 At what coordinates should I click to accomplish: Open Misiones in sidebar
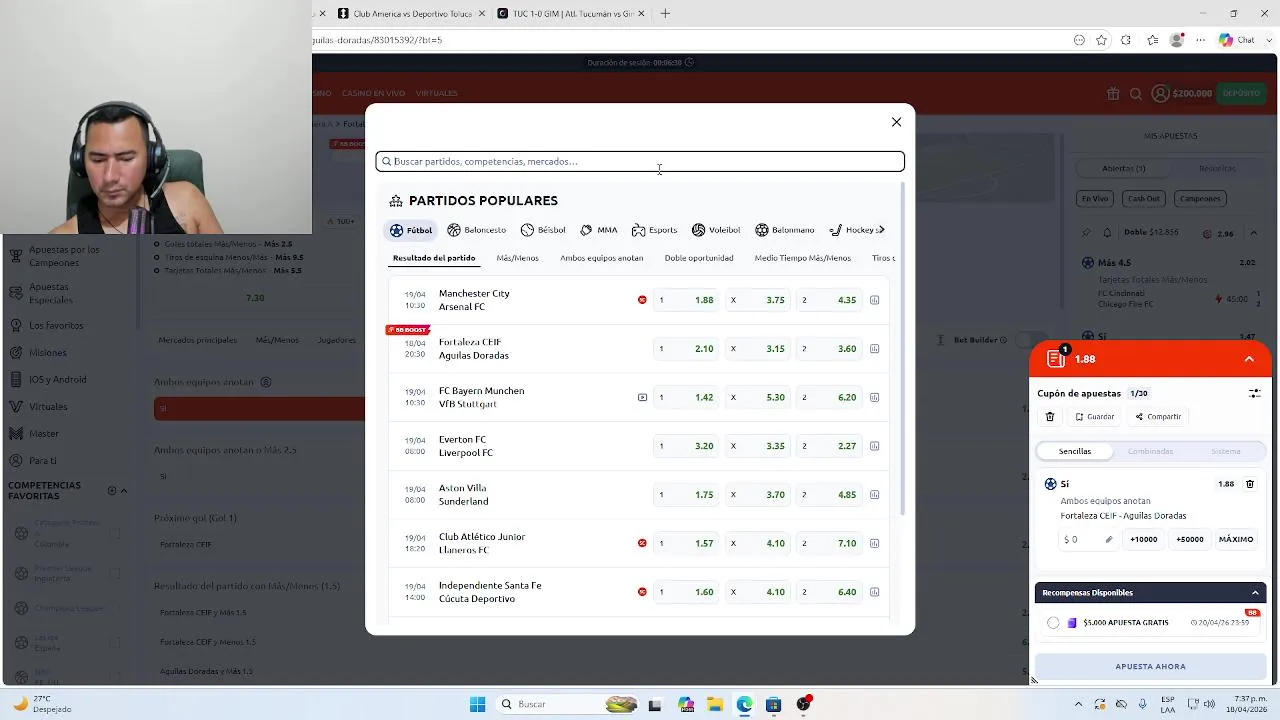pyautogui.click(x=48, y=353)
